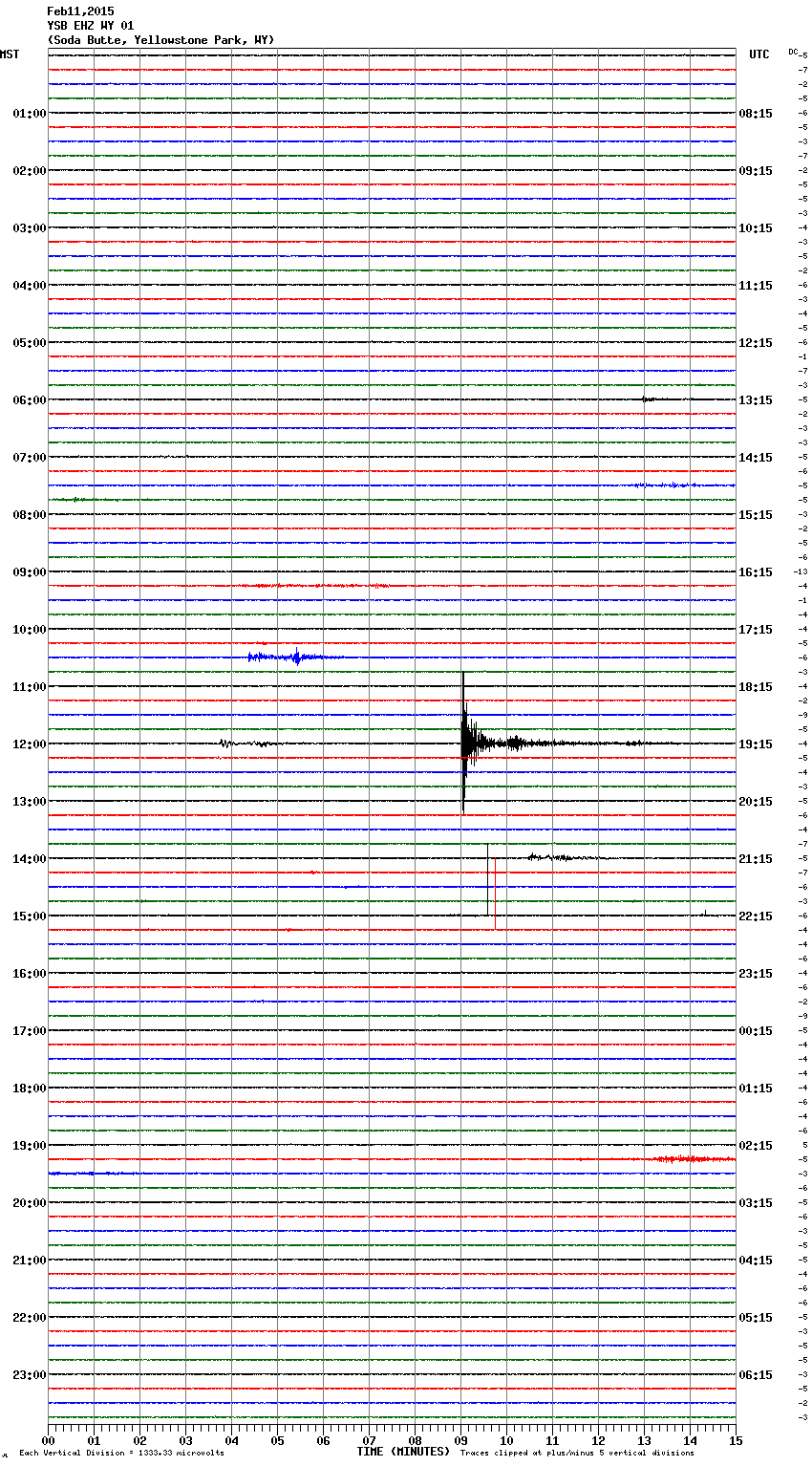Viewport: 812px width, 1466px height.
Task: Select the '06:00' MST time label
Action: (x=29, y=400)
